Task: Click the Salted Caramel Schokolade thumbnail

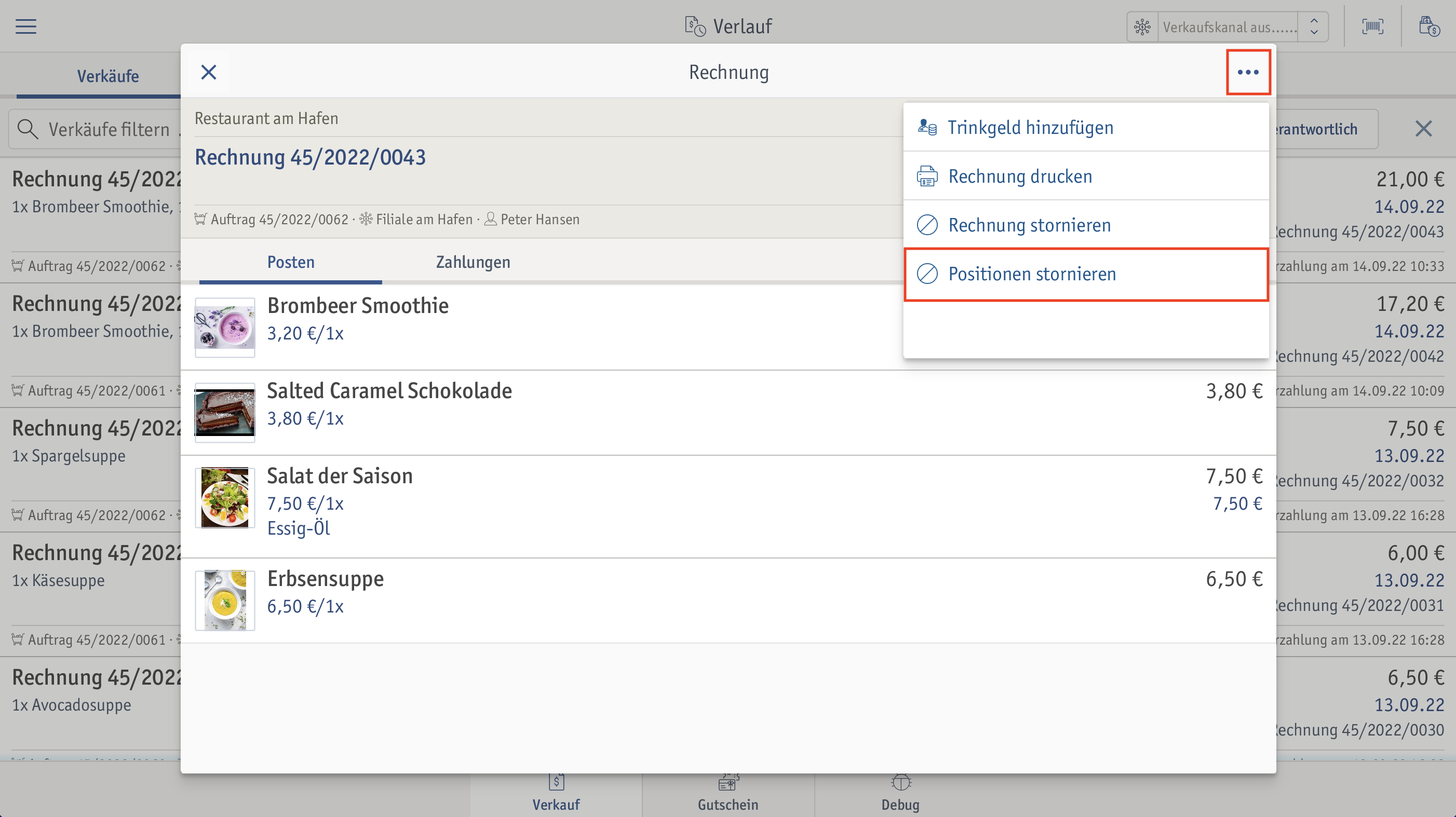Action: 224,413
